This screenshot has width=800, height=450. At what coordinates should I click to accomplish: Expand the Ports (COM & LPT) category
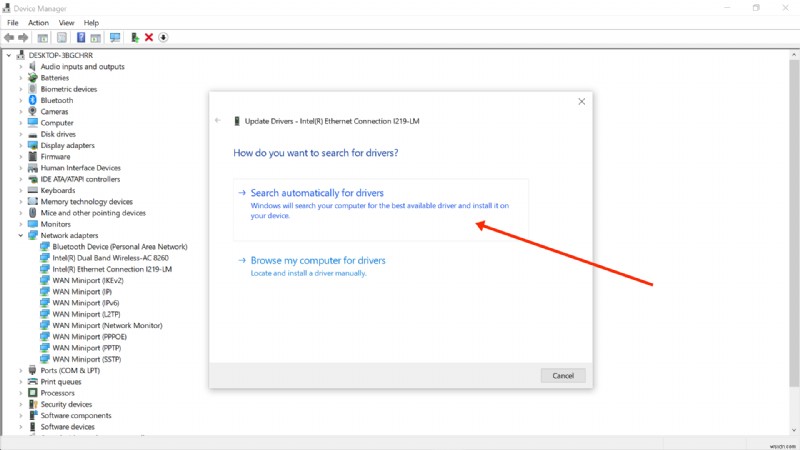pyautogui.click(x=20, y=370)
